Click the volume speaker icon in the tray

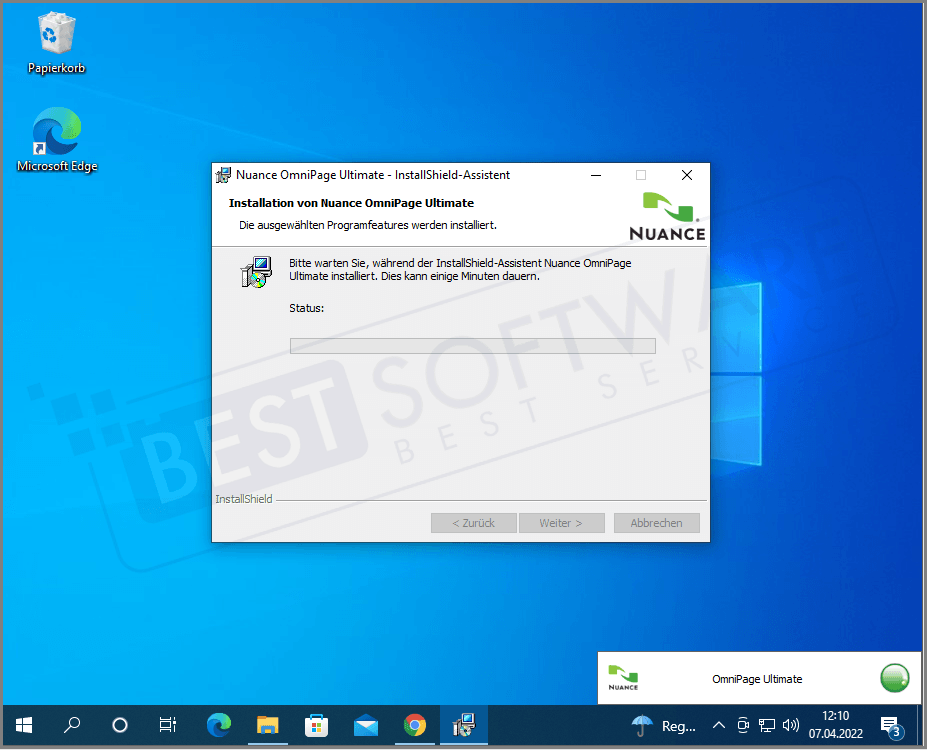pyautogui.click(x=791, y=725)
